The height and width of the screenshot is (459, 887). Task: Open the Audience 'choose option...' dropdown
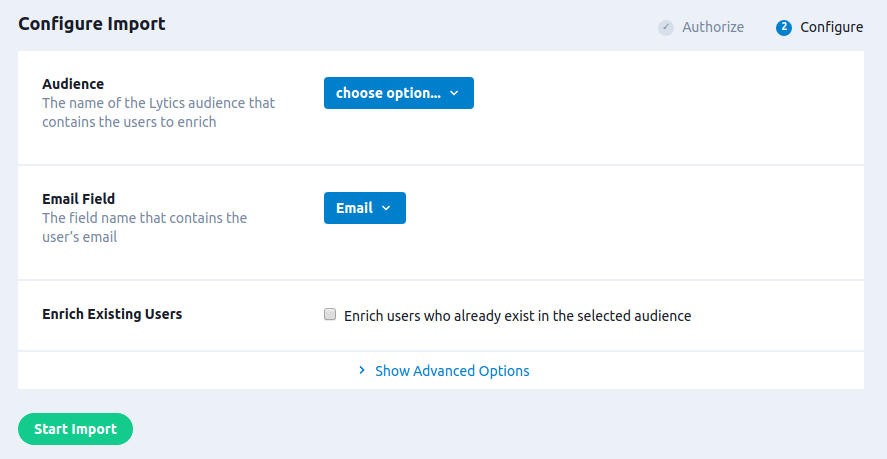398,93
